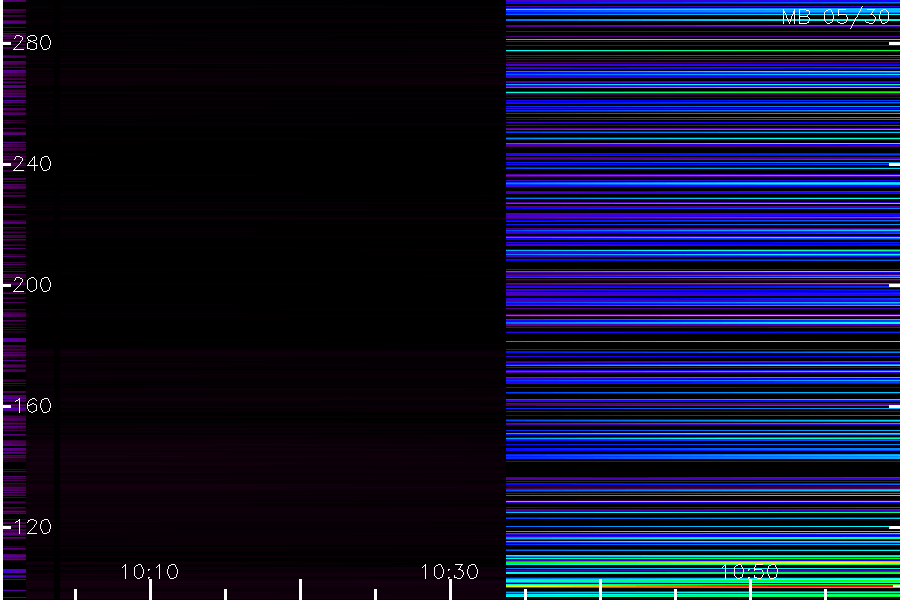Click the 10:10 time axis label
Screen dimensions: 900x600
tap(150, 571)
